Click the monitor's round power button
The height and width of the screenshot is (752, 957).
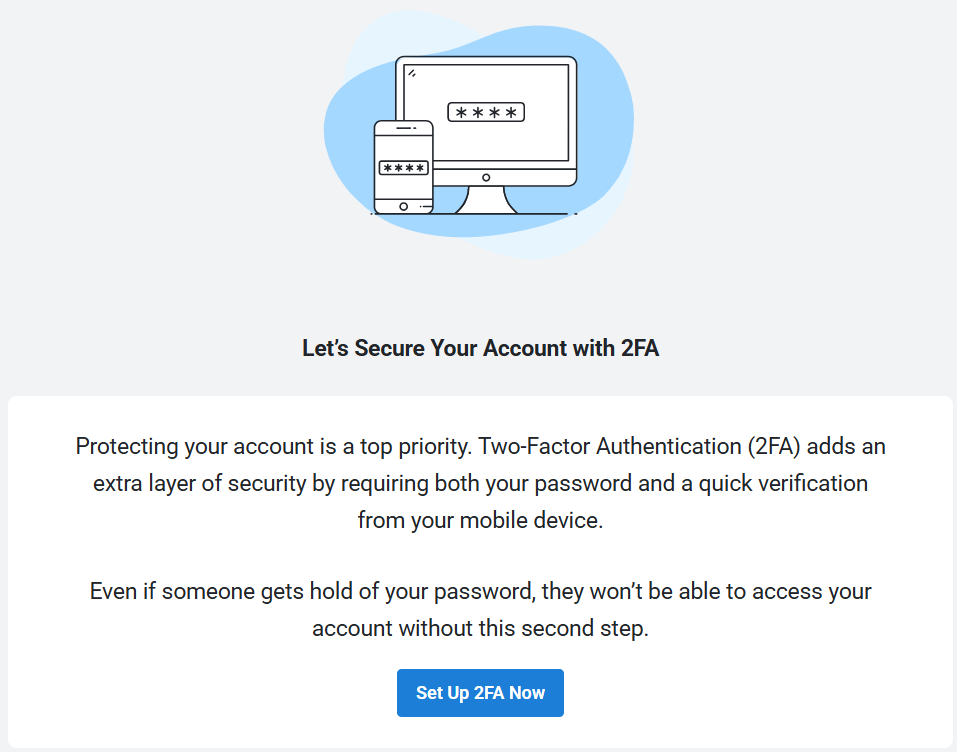(x=486, y=178)
